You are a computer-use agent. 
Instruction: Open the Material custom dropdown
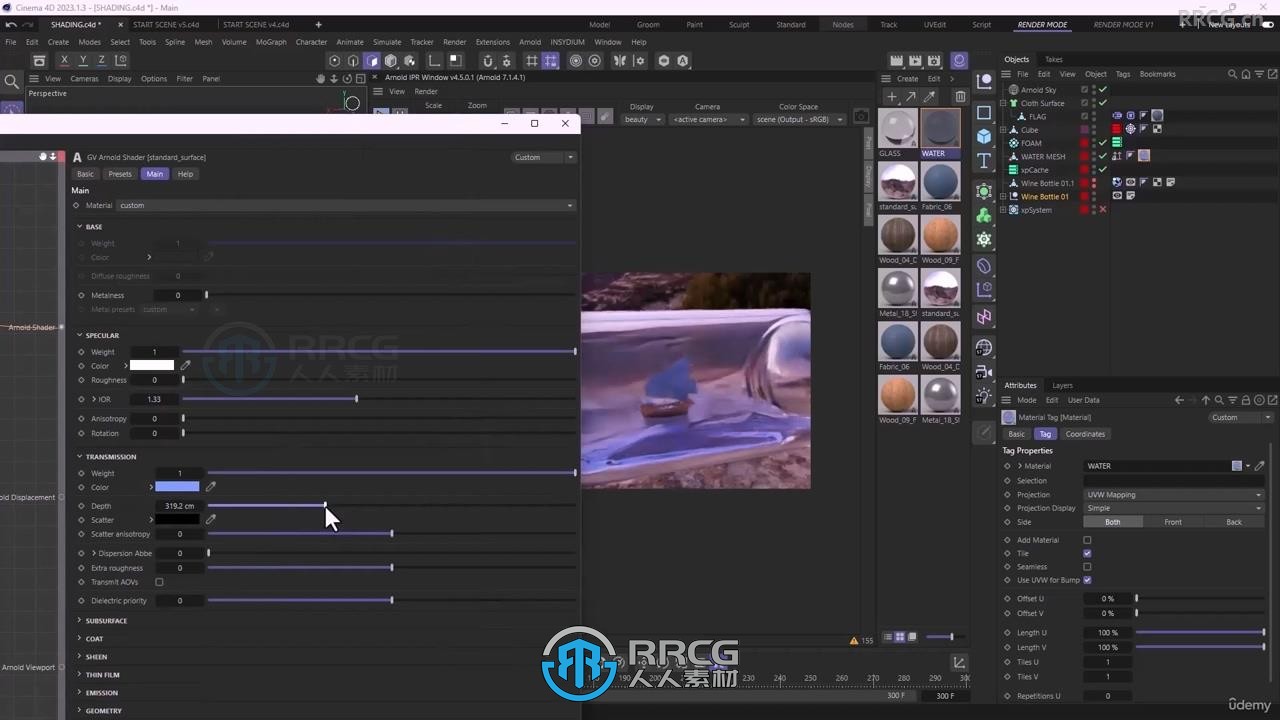pos(346,205)
